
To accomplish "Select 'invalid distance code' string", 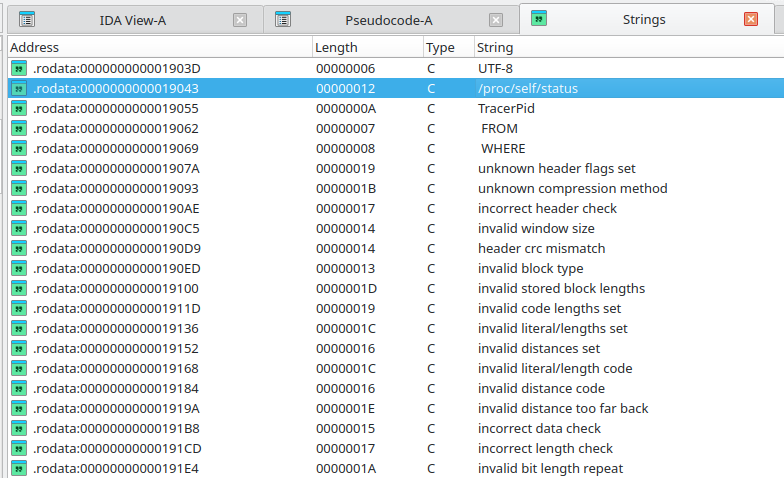I will click(542, 388).
